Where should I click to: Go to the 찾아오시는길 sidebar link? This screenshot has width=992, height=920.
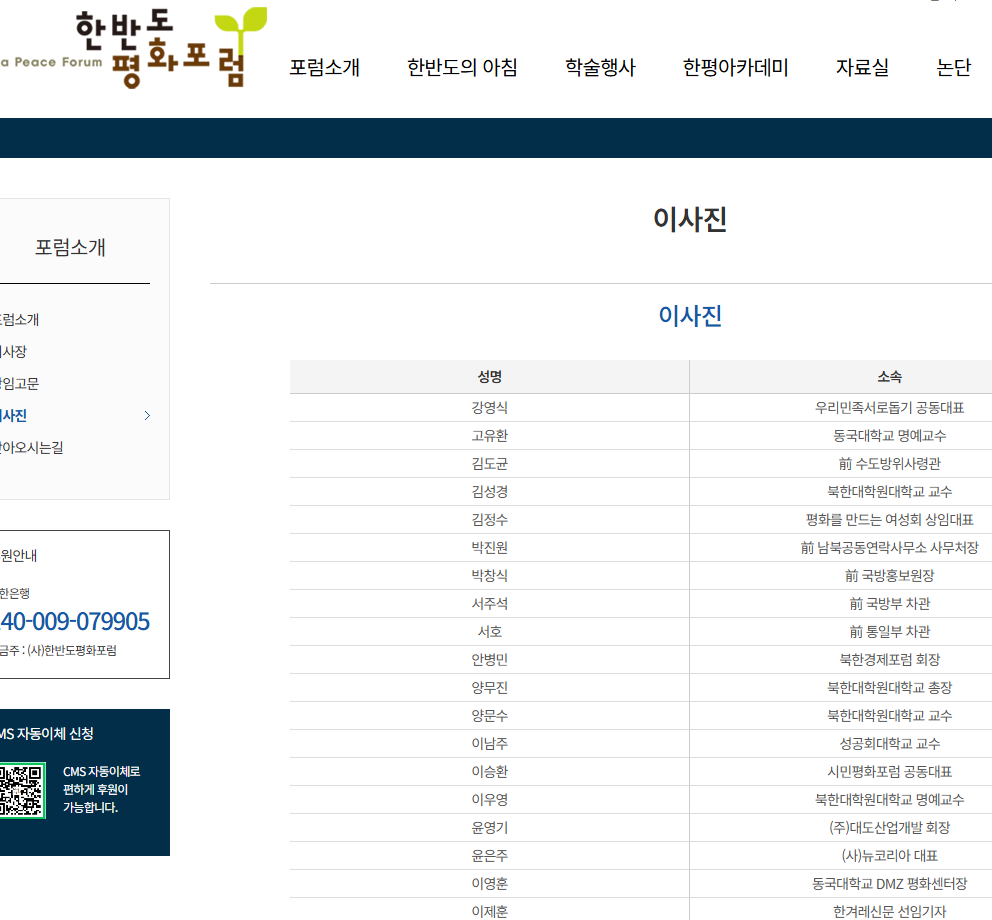point(30,448)
